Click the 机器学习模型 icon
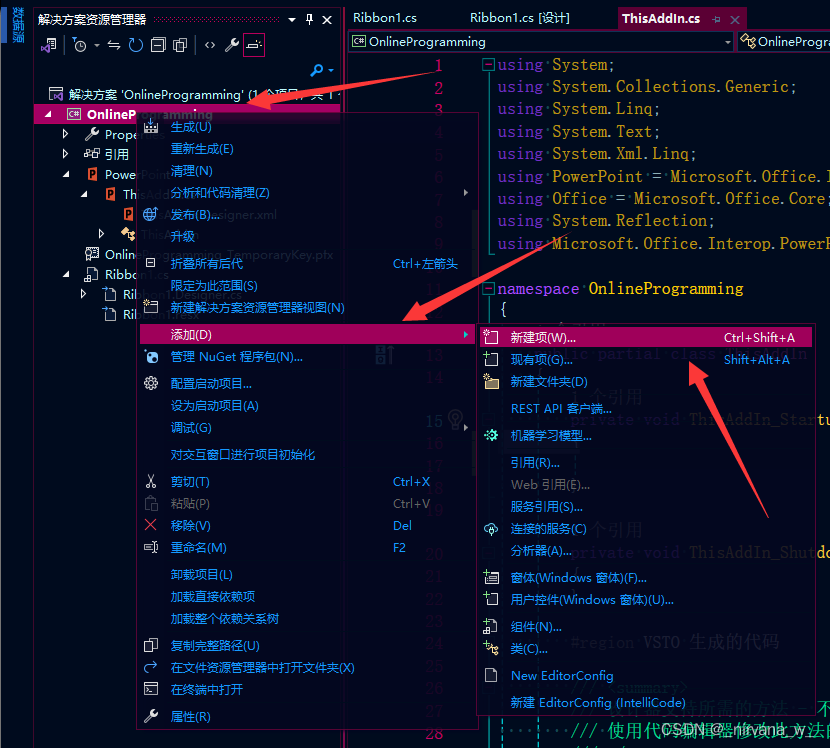The image size is (830, 748). point(491,436)
